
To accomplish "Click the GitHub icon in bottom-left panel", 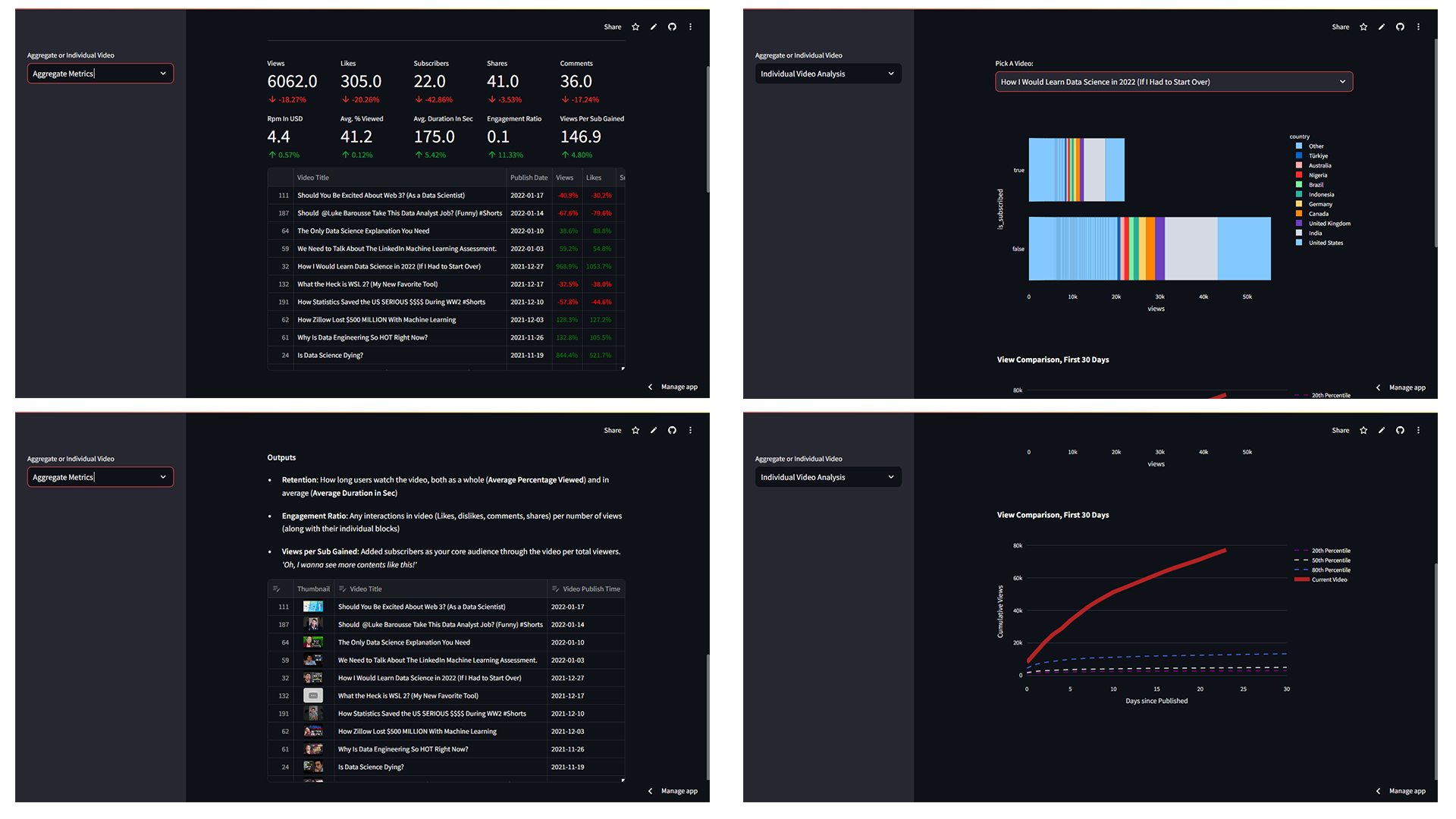I will [672, 431].
